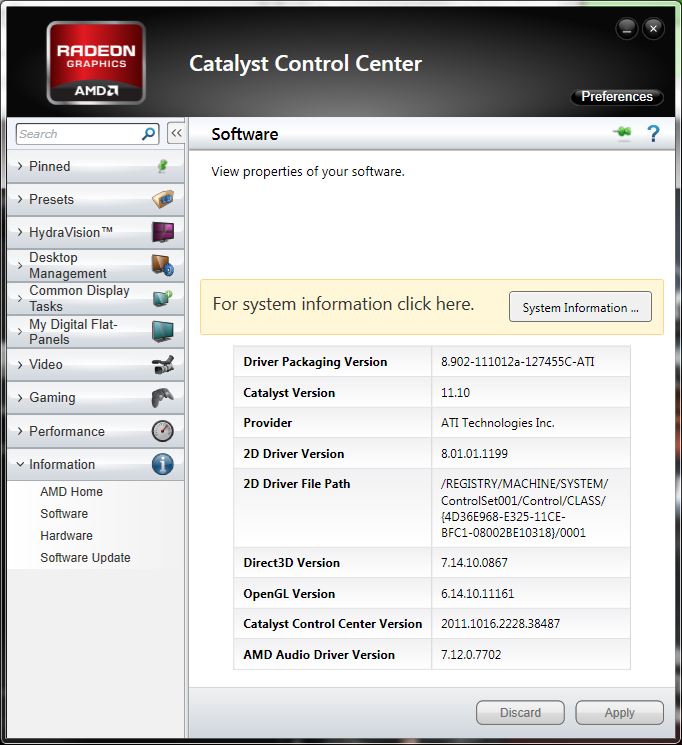Select Hardware under Information
682x745 pixels.
(67, 535)
